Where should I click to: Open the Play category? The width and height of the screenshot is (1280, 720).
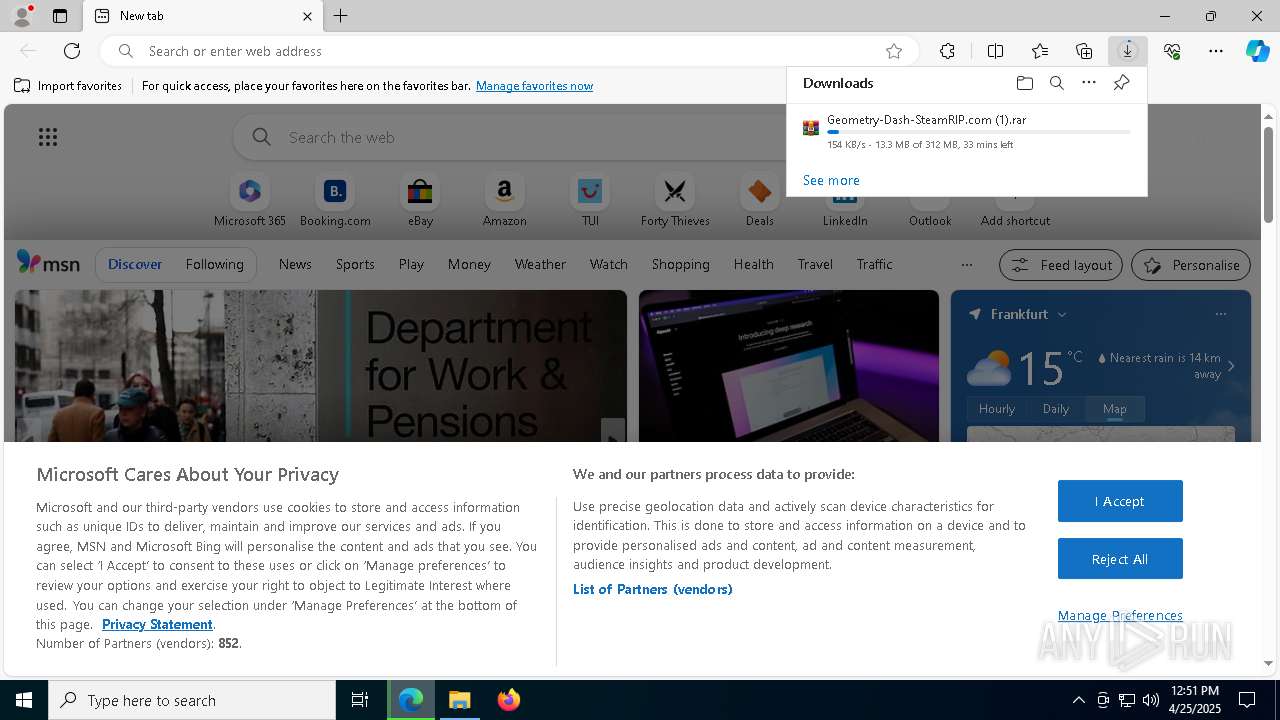click(x=411, y=264)
